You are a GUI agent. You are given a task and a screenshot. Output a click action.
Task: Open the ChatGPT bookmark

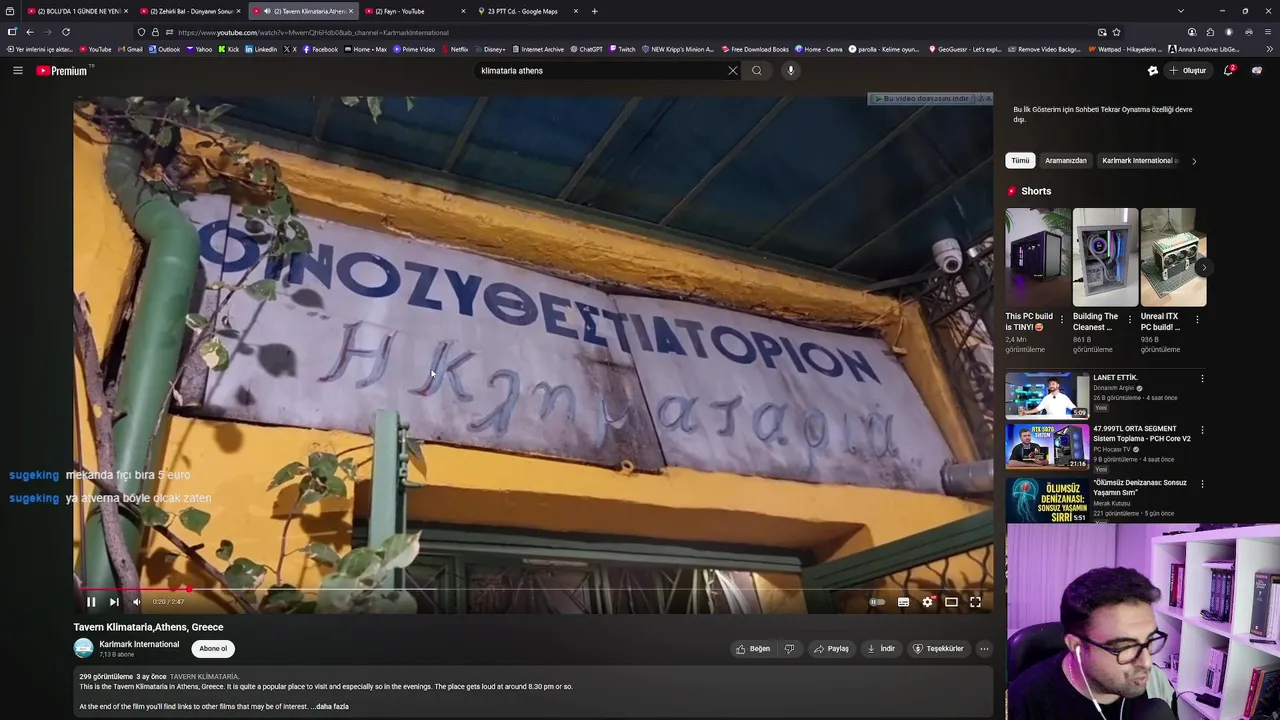coord(587,49)
